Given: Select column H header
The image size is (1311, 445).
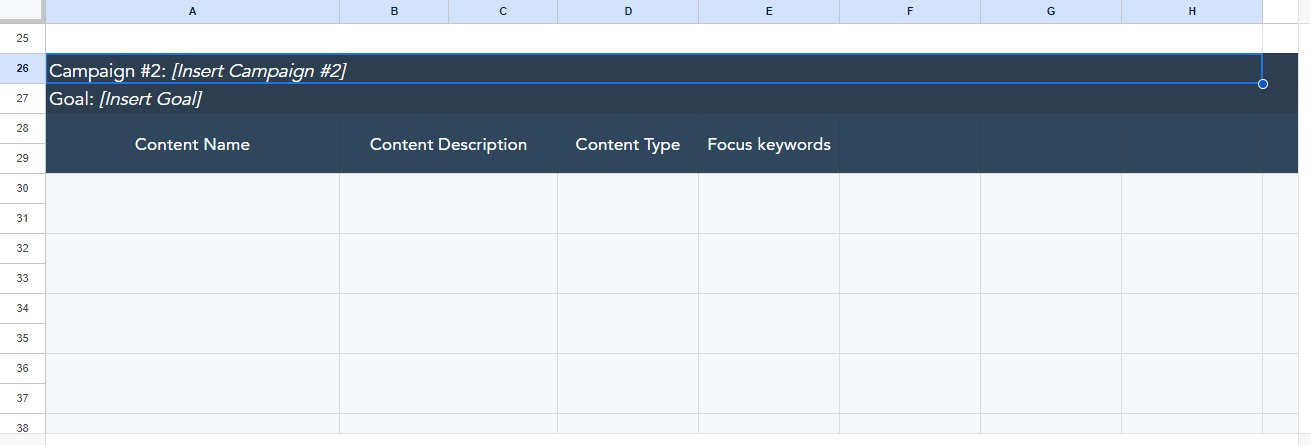Looking at the screenshot, I should 1192,11.
